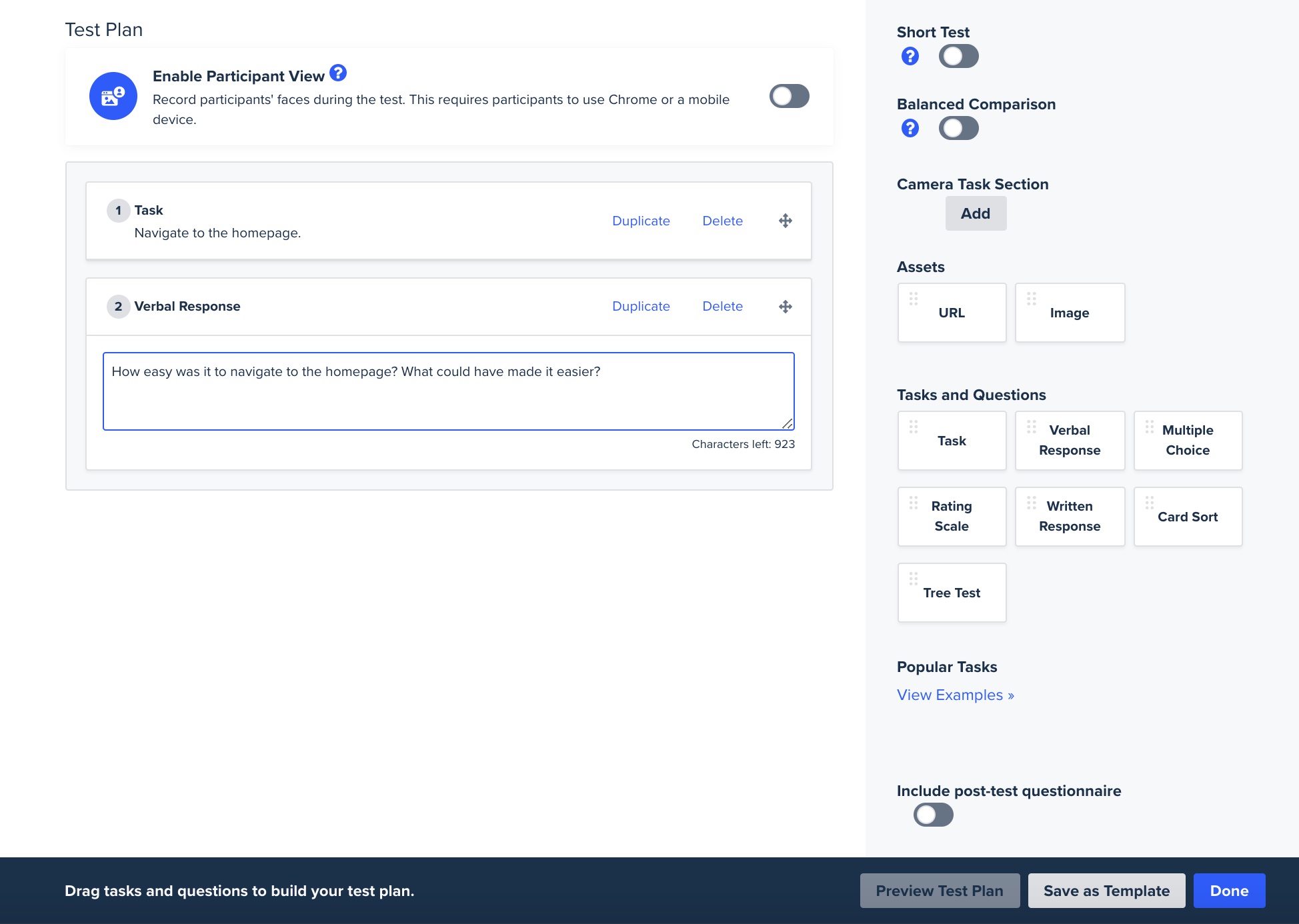Click Verbal Response card drag handle
Image resolution: width=1299 pixels, height=924 pixels.
(1032, 427)
